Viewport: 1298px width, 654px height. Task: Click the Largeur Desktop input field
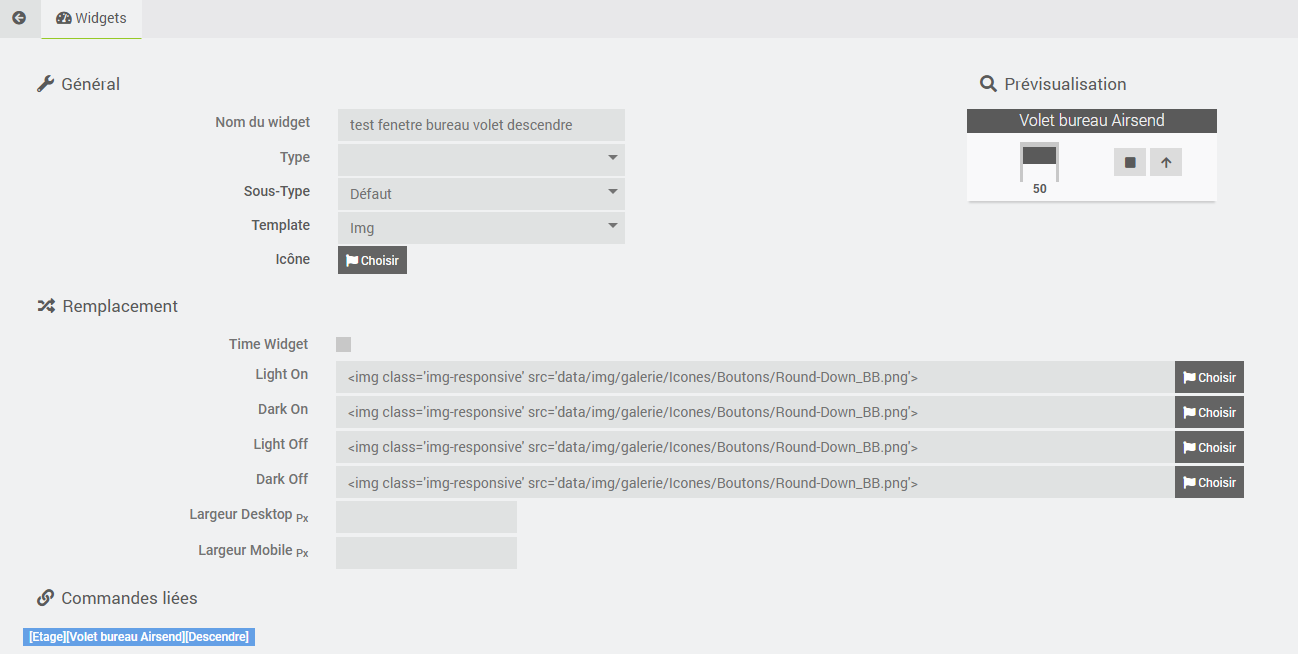coord(426,517)
